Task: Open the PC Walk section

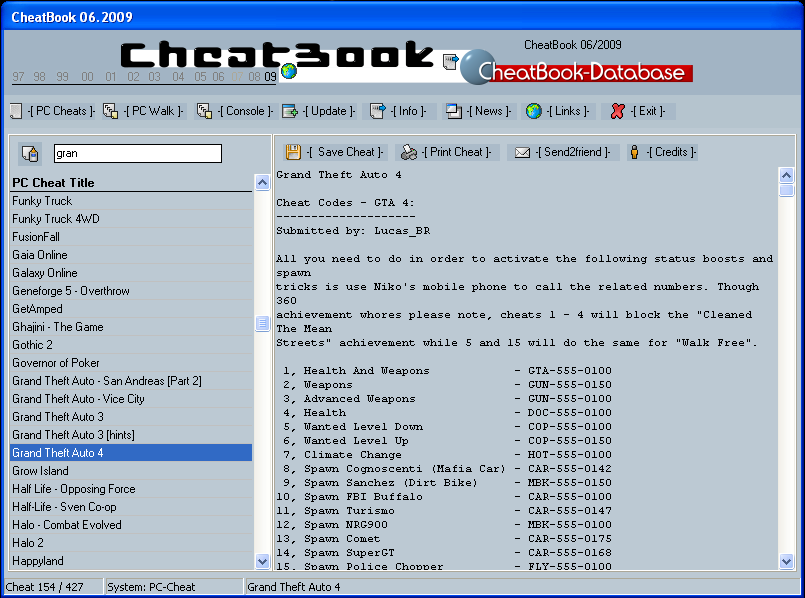Action: pos(154,111)
